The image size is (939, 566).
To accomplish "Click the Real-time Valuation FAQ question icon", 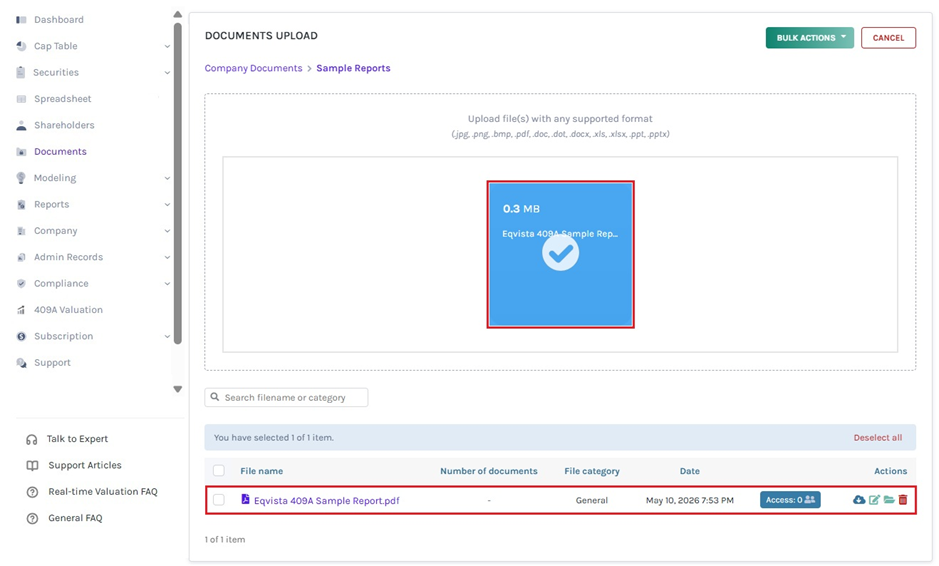I will [x=32, y=492].
